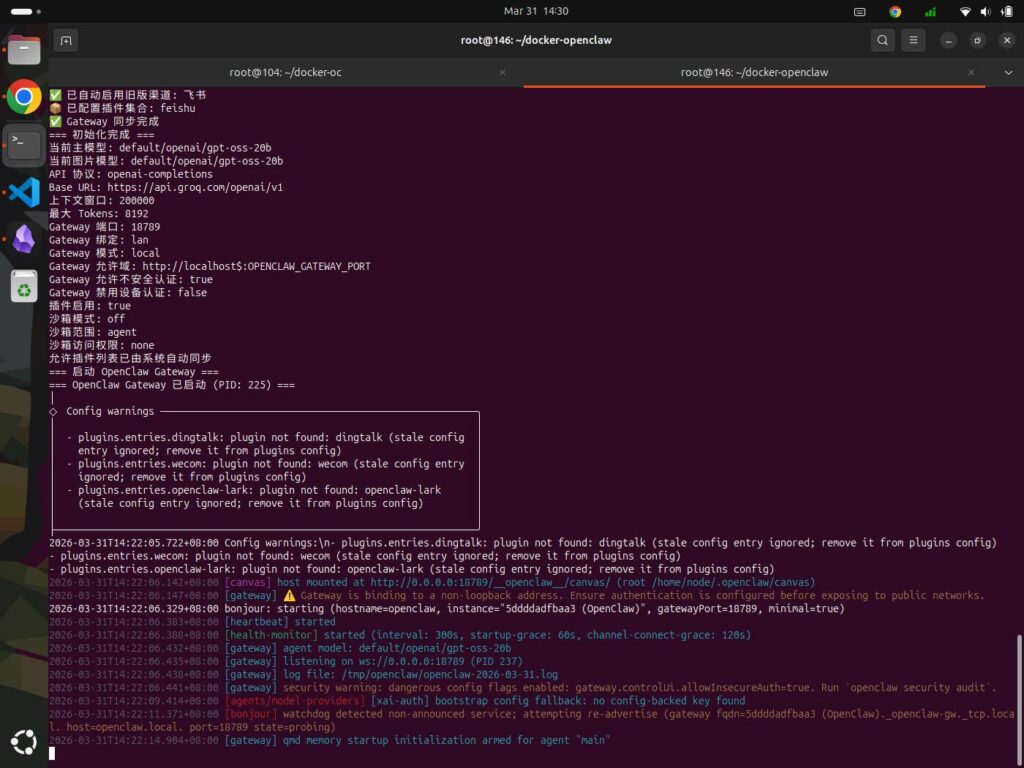Switch to the root@104 docker-oc tab
The height and width of the screenshot is (768, 1024).
click(x=283, y=72)
